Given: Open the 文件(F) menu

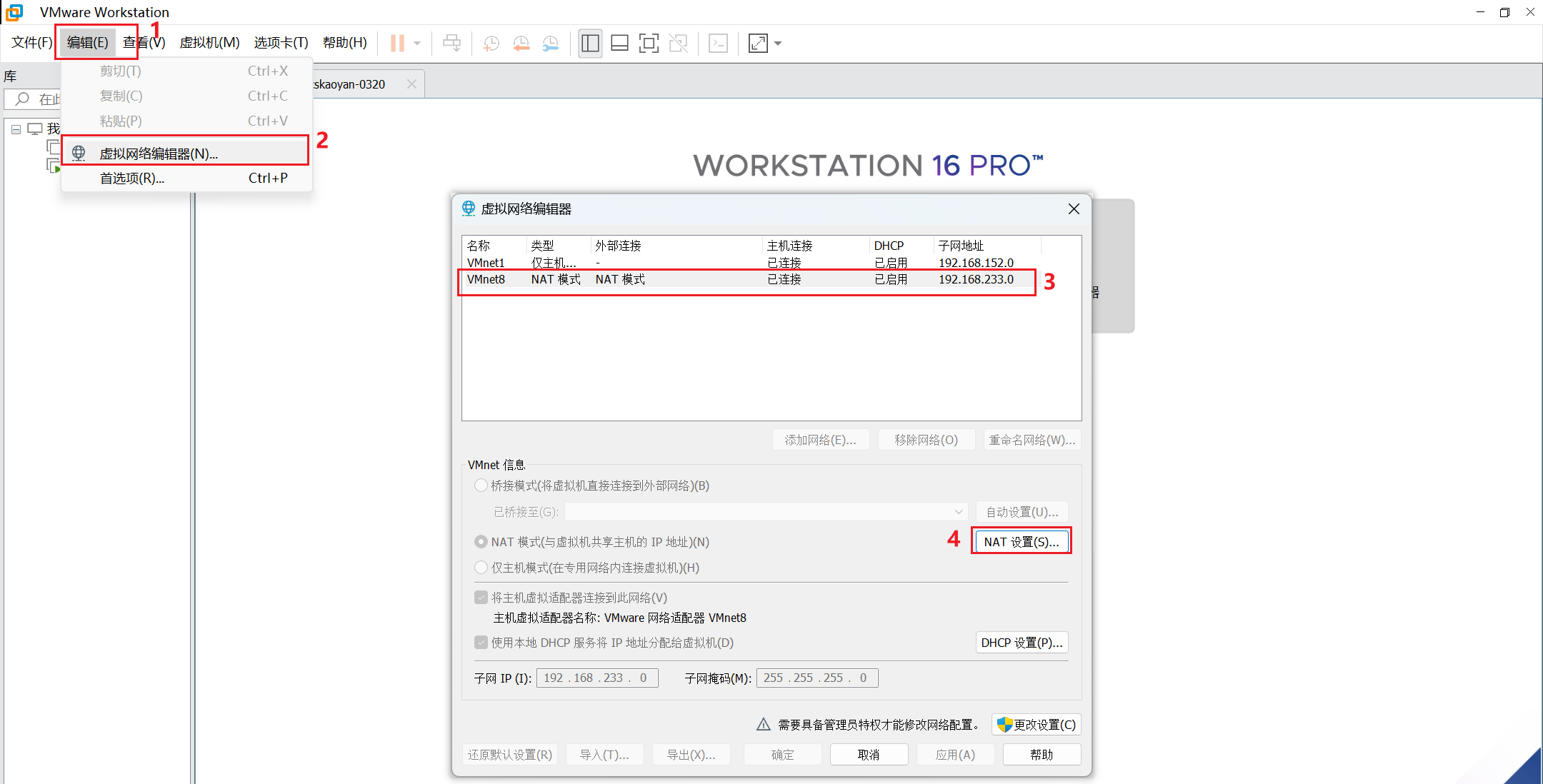Looking at the screenshot, I should click(x=32, y=43).
